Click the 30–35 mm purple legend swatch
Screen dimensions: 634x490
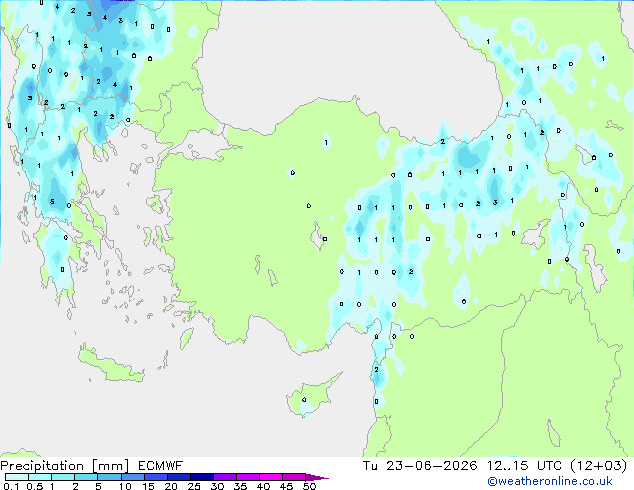point(224,477)
